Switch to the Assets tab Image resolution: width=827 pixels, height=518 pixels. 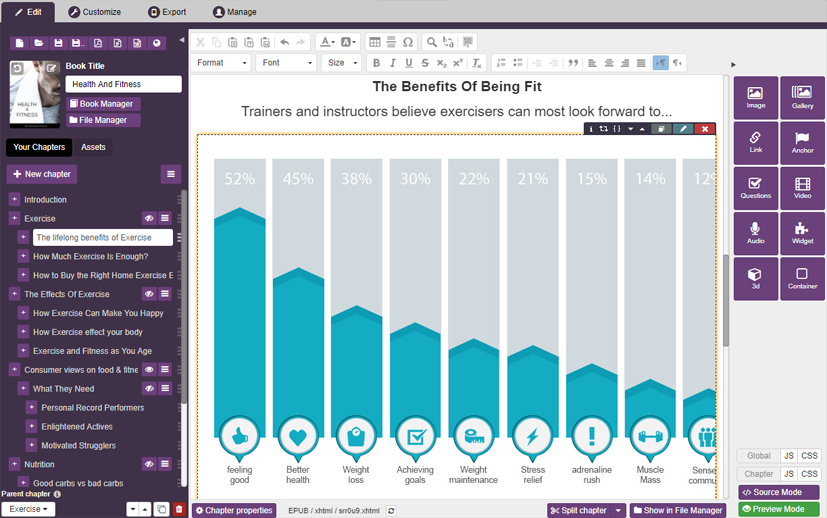(93, 147)
